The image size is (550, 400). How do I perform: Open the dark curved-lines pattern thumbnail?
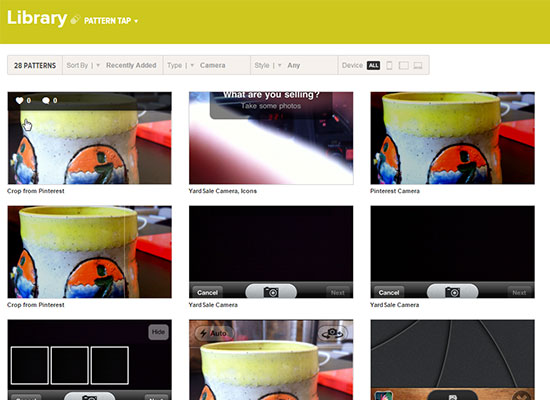coord(452,360)
